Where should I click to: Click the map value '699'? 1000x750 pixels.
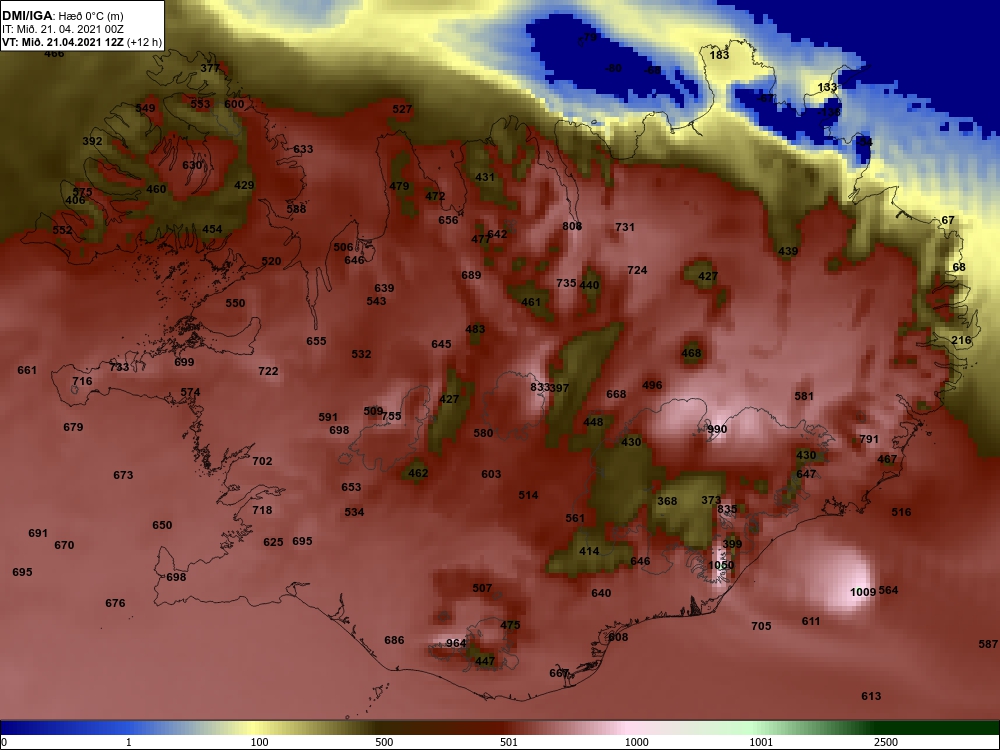pos(184,362)
